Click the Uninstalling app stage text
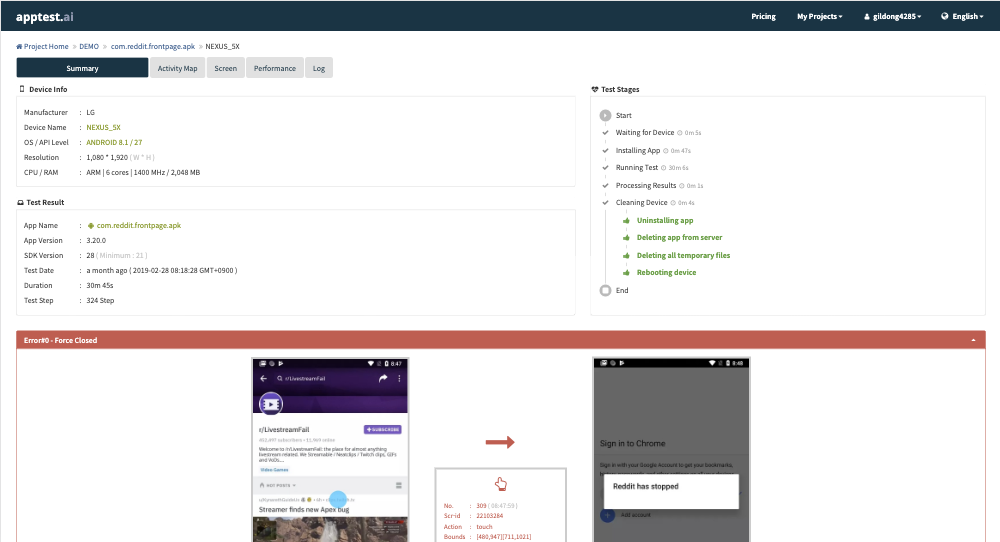1000x542 pixels. pos(665,221)
